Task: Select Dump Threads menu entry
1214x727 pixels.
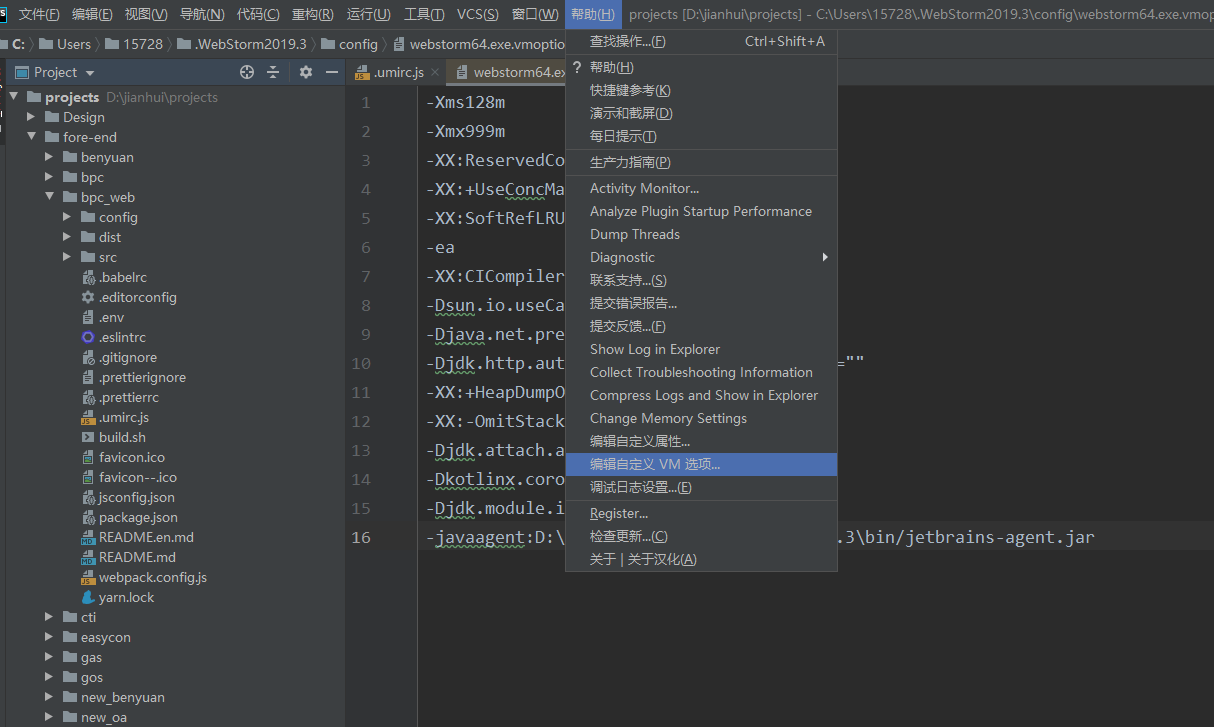Action: click(701, 234)
